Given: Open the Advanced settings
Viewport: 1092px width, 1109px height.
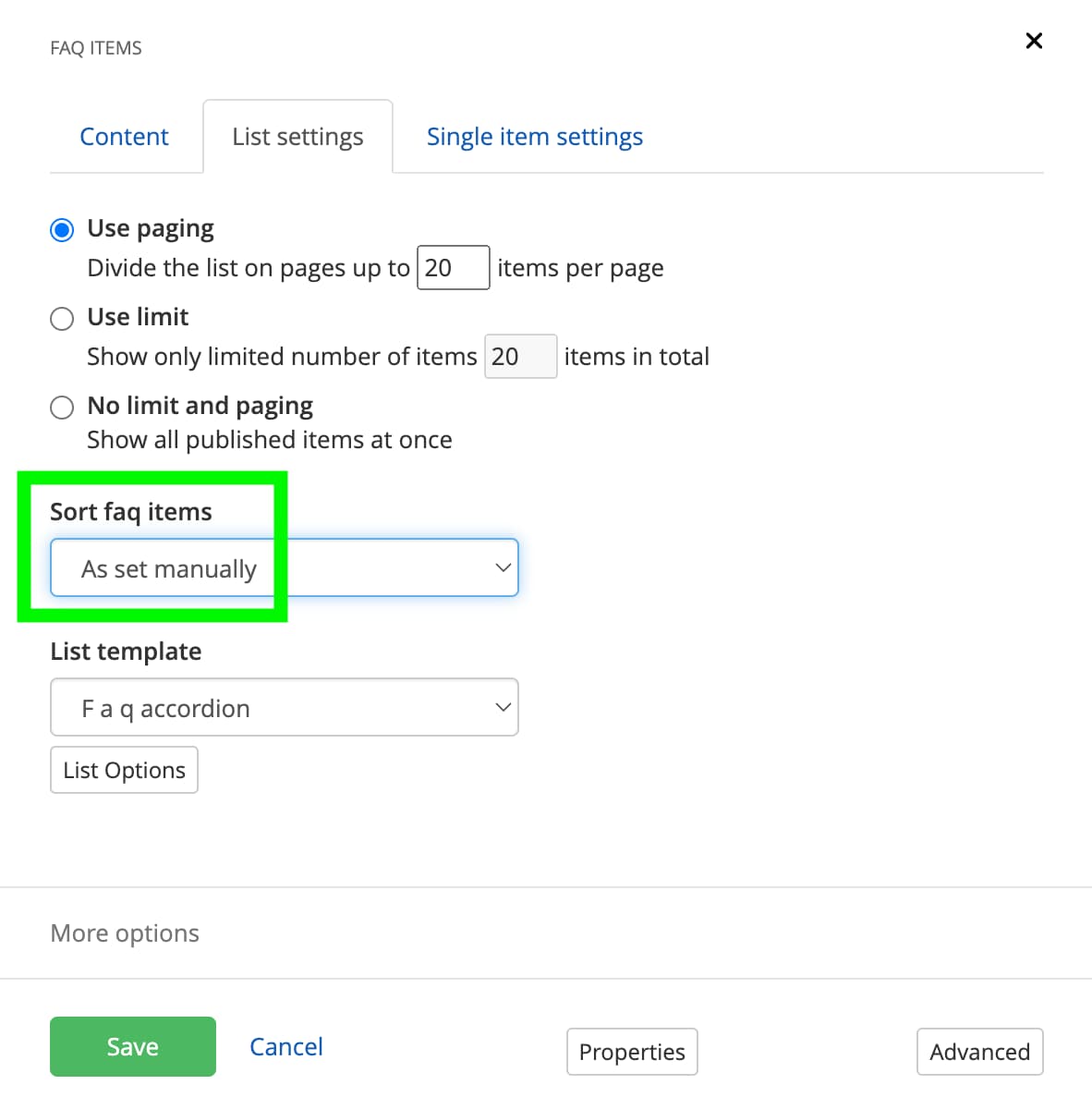Looking at the screenshot, I should pos(979,1052).
